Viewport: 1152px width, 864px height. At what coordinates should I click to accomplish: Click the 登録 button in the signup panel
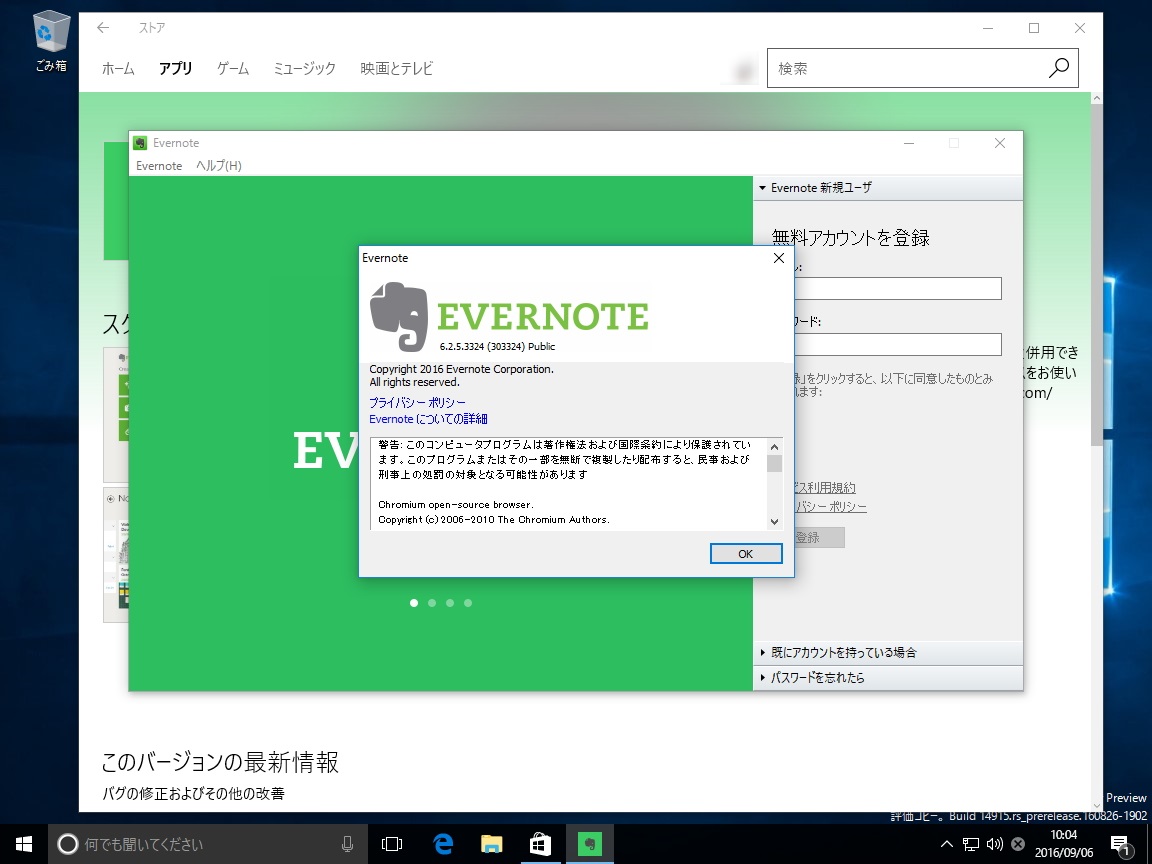click(822, 537)
